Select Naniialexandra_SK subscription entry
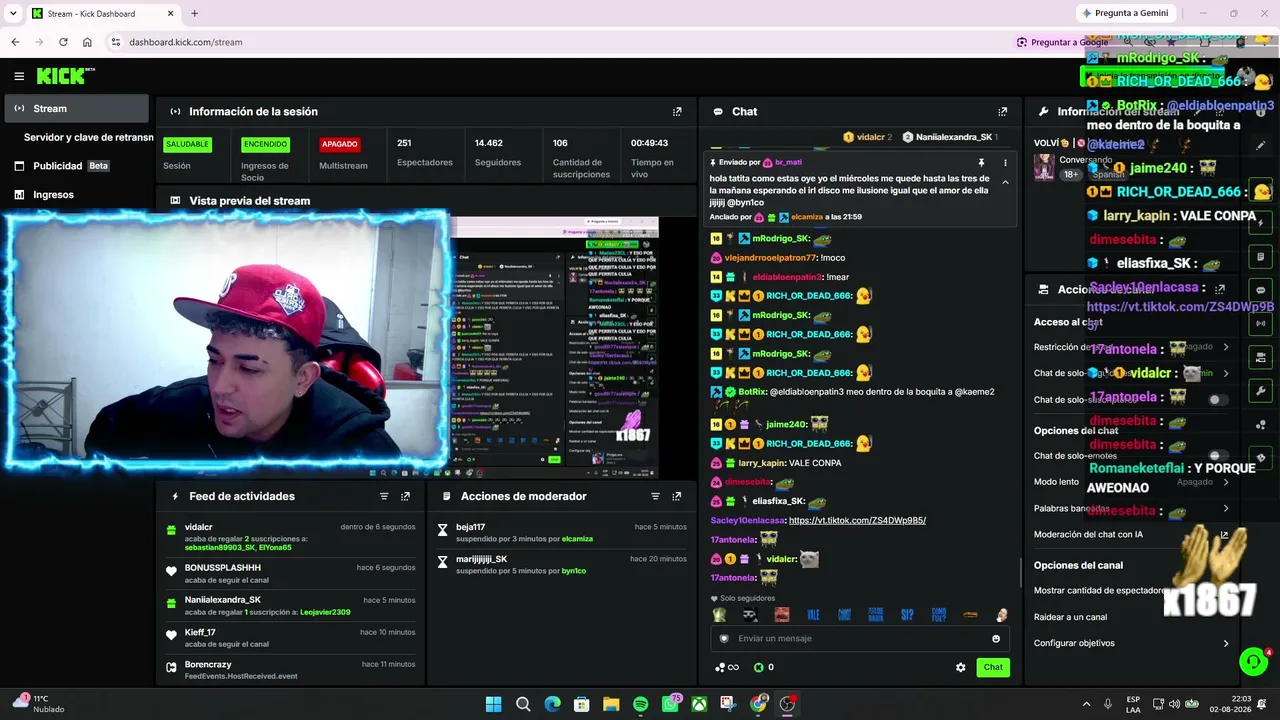This screenshot has height=720, width=1280. pos(290,605)
